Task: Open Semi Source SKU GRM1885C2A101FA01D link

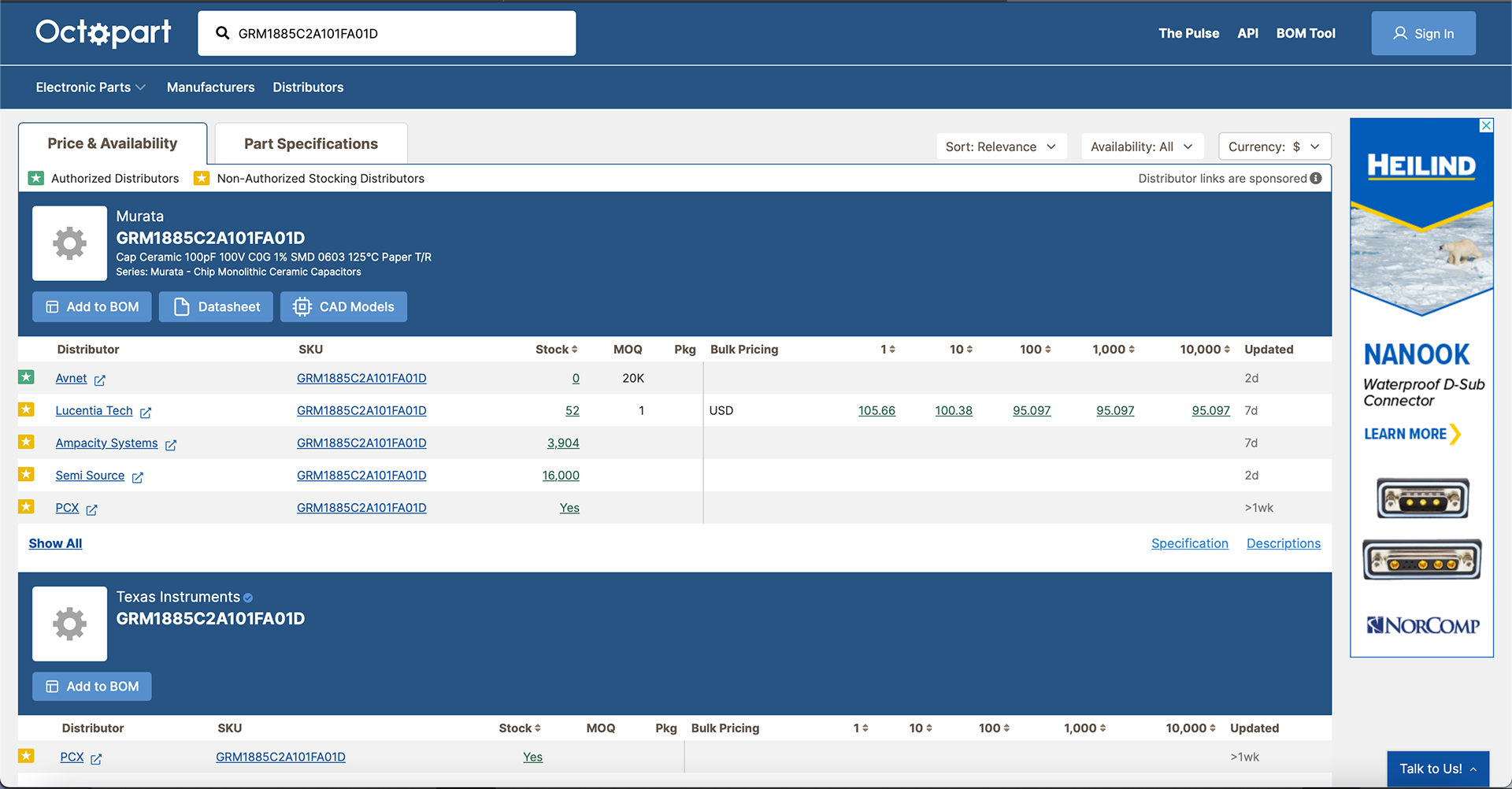Action: click(361, 476)
